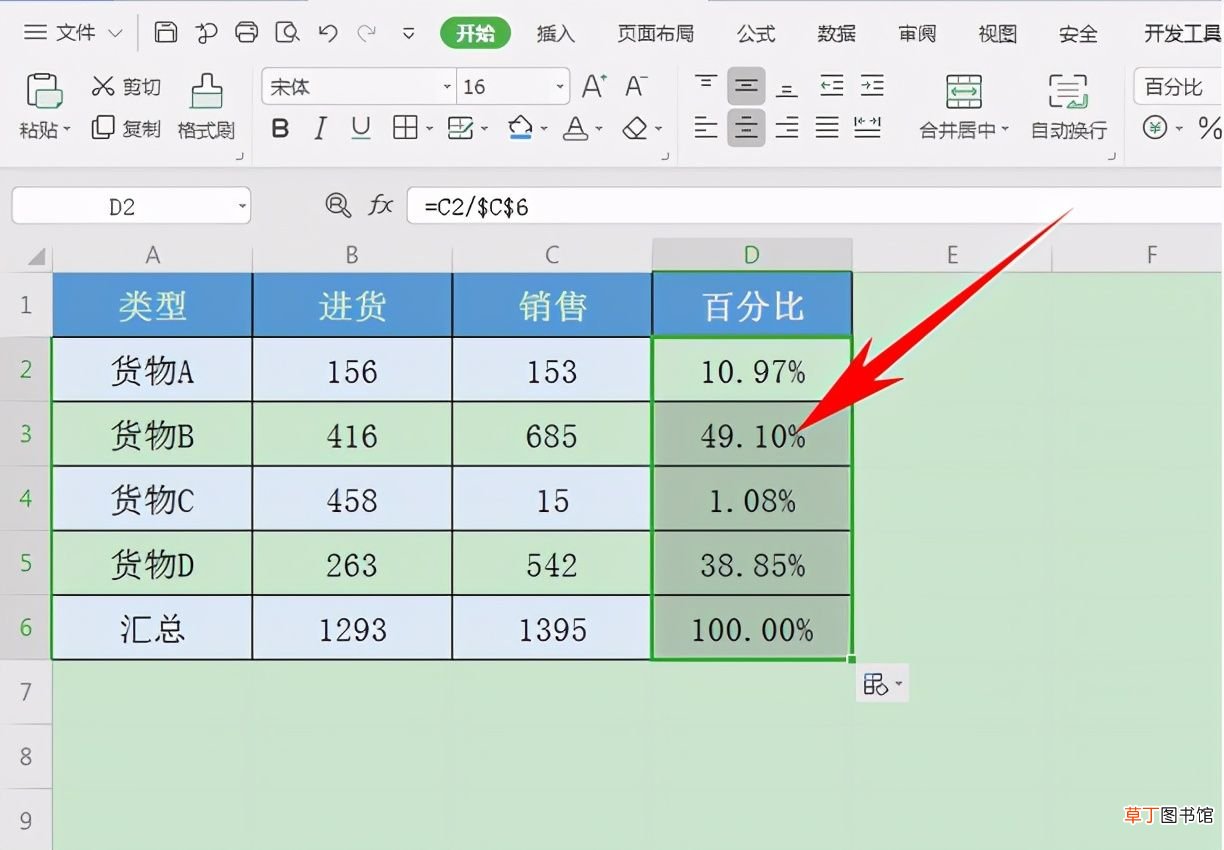Expand the Paste options dropdown arrow
Screen dimensions: 1224x850
[68, 130]
